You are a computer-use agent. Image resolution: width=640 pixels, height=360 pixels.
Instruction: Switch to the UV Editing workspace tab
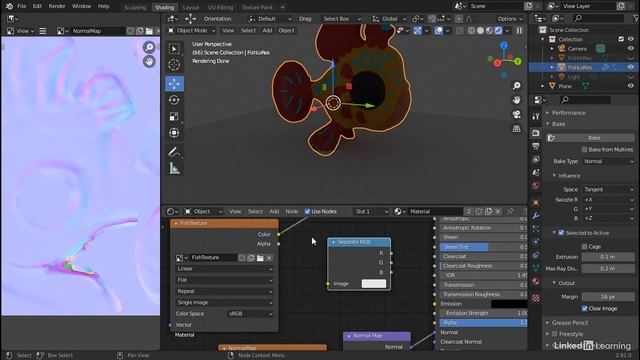(220, 7)
